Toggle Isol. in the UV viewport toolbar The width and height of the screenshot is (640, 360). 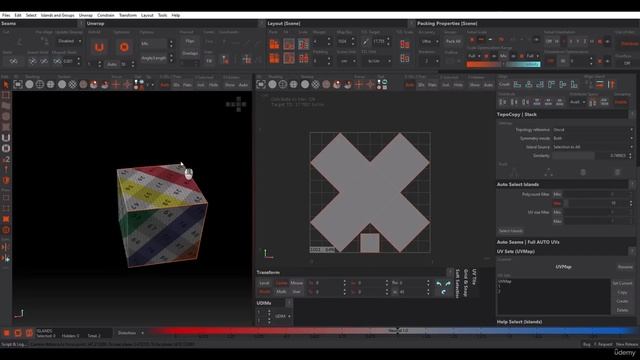point(446,85)
